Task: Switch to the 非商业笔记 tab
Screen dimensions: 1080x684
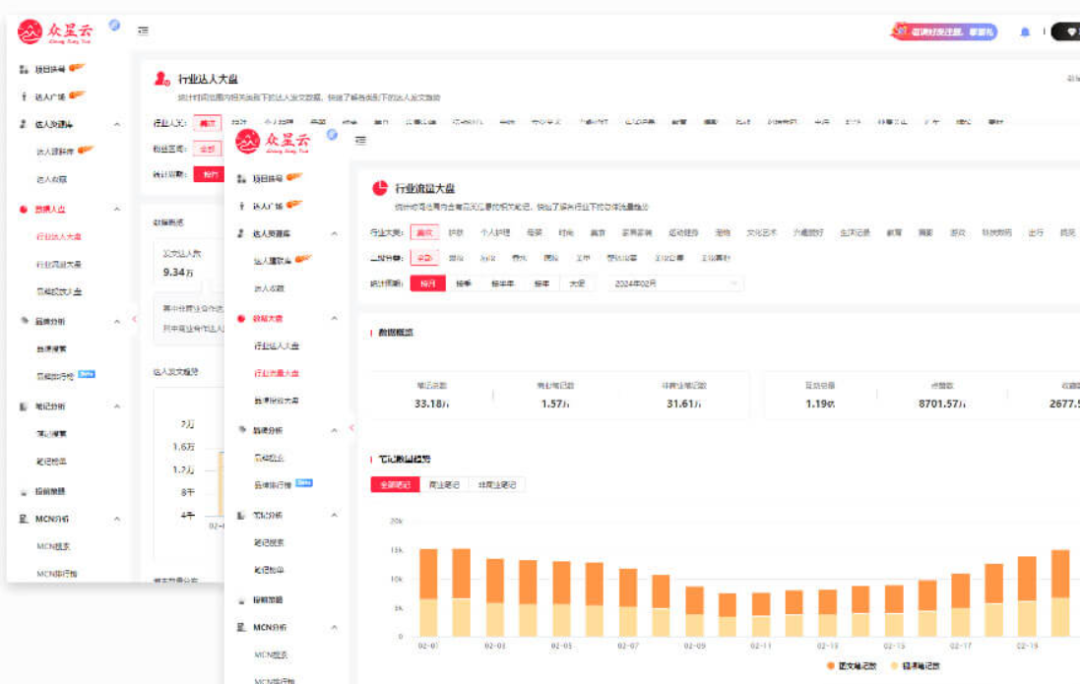Action: coord(497,485)
